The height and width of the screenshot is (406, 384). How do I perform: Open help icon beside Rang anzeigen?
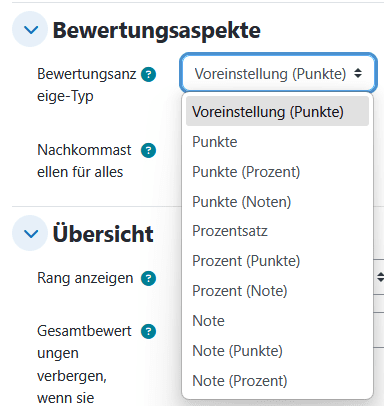tap(148, 278)
